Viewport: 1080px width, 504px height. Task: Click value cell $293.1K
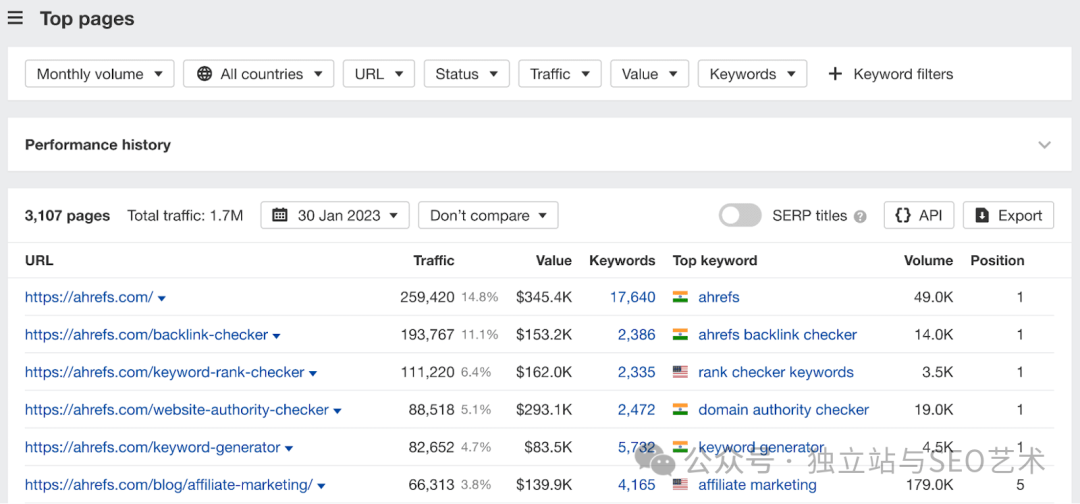click(544, 410)
